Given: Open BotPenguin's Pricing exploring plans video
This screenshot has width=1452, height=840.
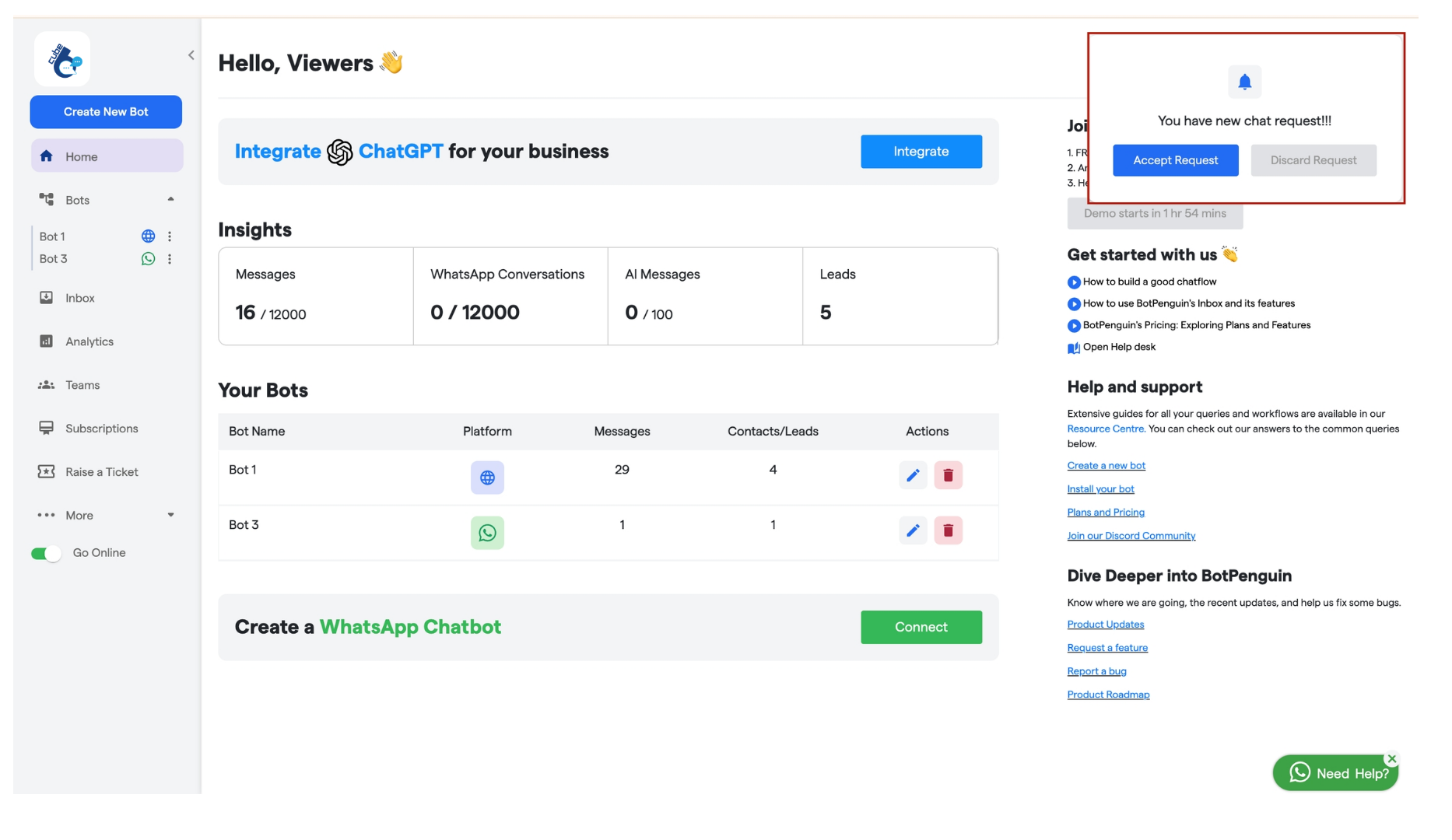Looking at the screenshot, I should point(1196,325).
